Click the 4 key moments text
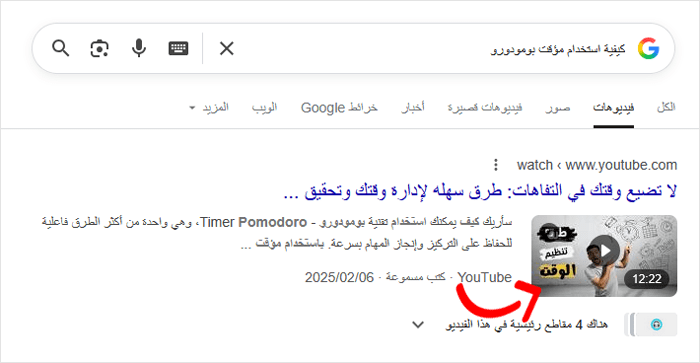The image size is (700, 363). 527,325
